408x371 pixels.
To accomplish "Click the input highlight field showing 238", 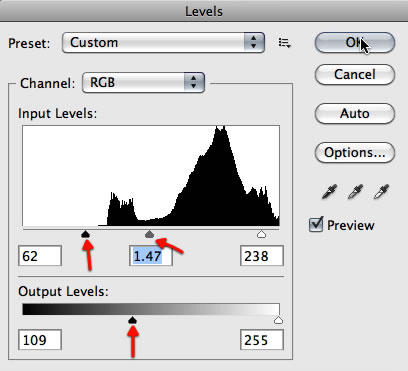I will tap(262, 256).
